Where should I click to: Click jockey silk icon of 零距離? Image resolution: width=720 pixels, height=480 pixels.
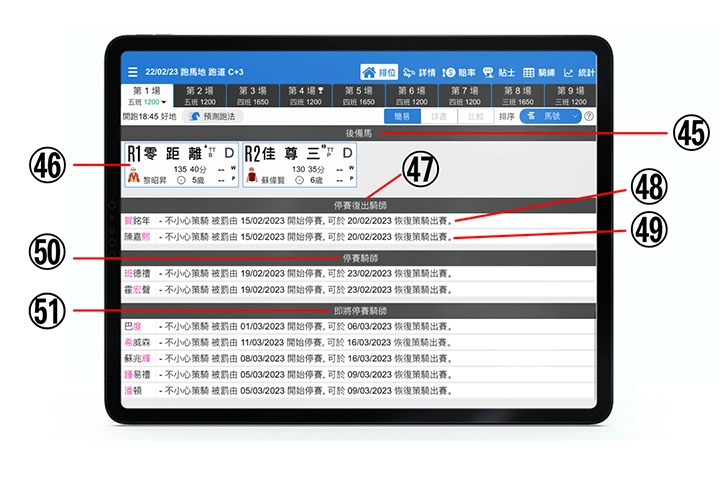(x=132, y=175)
